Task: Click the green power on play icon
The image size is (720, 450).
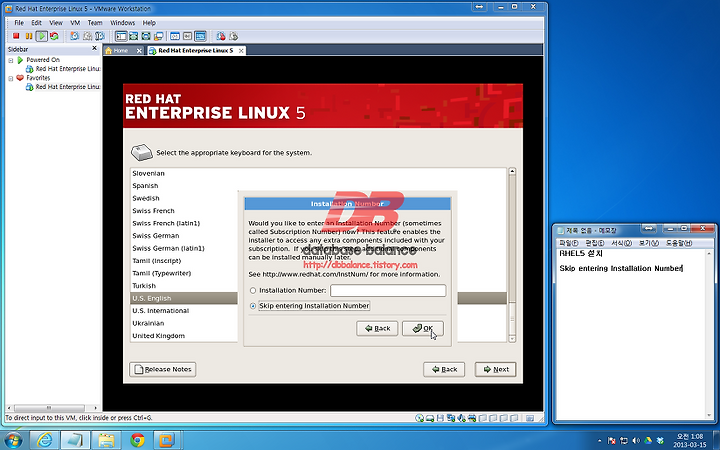Action: [42, 36]
